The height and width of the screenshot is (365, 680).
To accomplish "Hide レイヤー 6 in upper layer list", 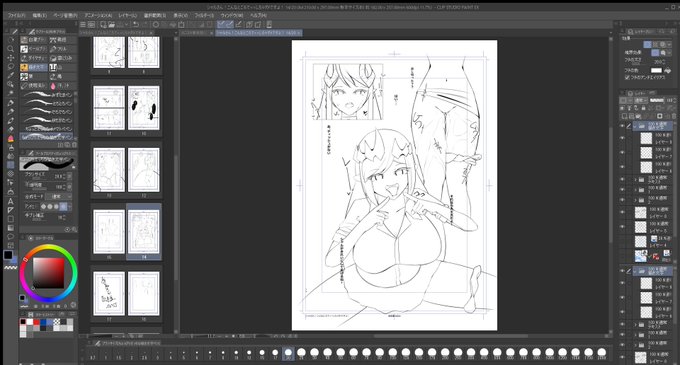I will (x=622, y=168).
